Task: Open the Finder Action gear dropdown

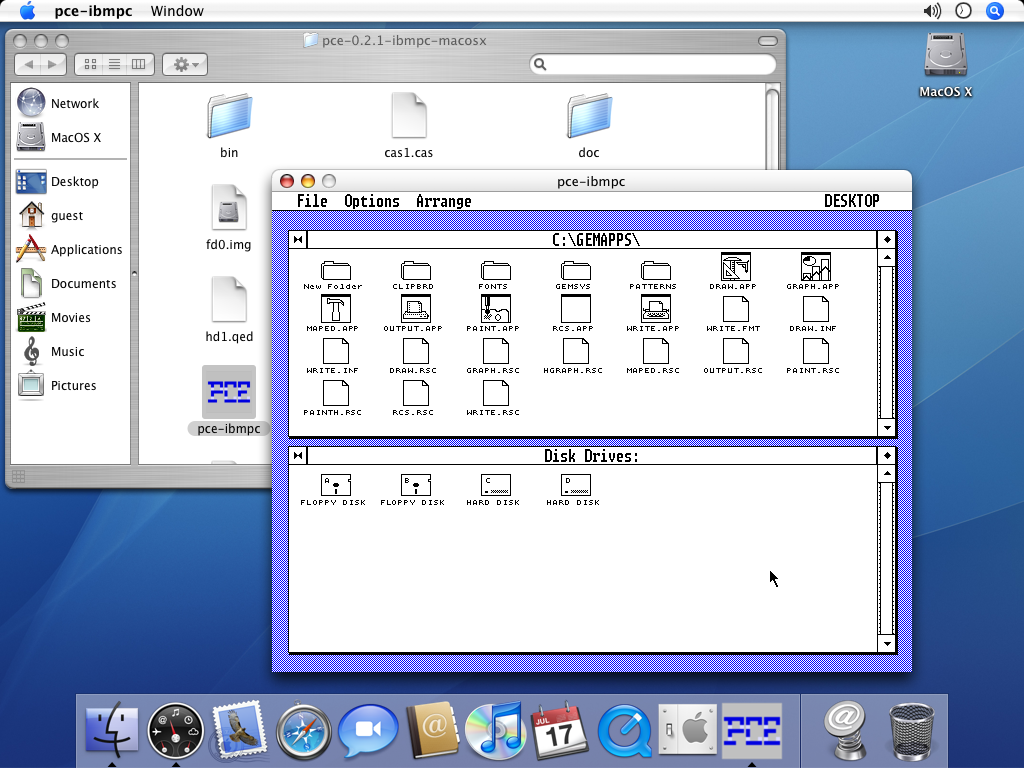Action: pyautogui.click(x=185, y=64)
